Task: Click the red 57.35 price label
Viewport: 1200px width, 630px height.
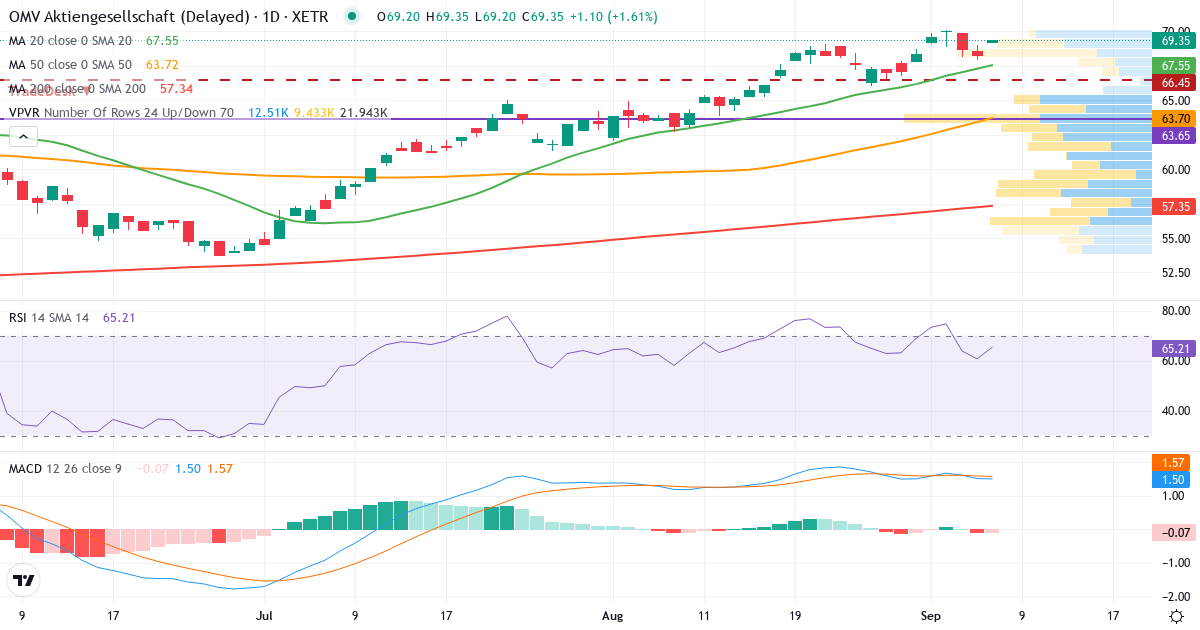Action: pos(1175,206)
